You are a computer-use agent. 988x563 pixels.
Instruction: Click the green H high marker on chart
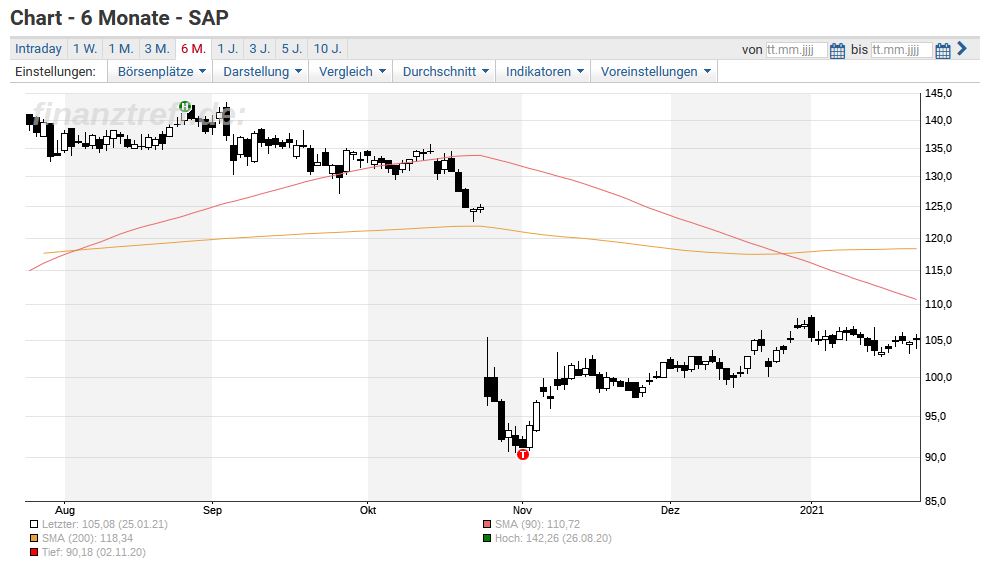click(x=185, y=106)
